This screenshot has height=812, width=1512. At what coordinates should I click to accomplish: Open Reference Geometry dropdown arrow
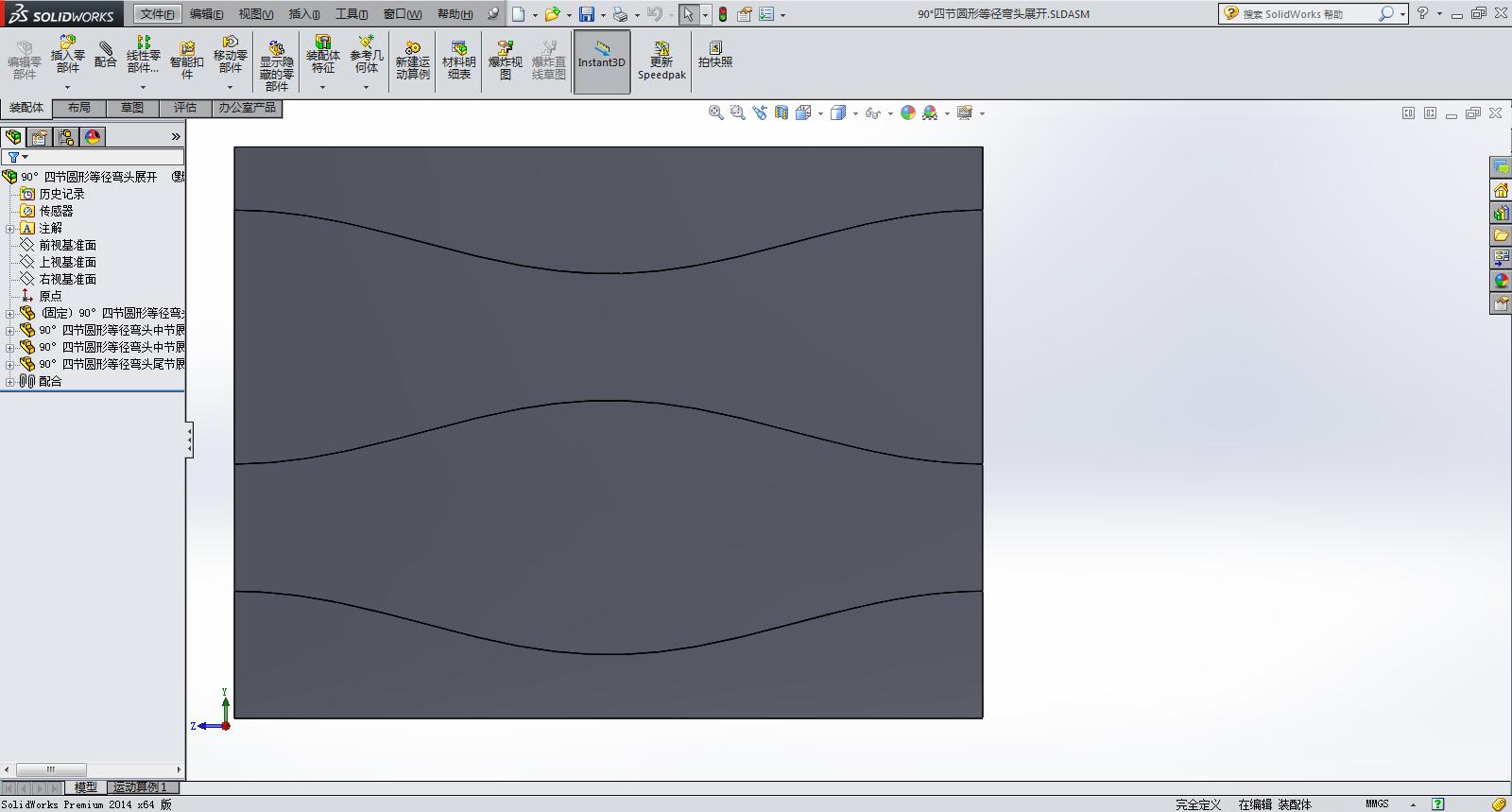point(366,87)
